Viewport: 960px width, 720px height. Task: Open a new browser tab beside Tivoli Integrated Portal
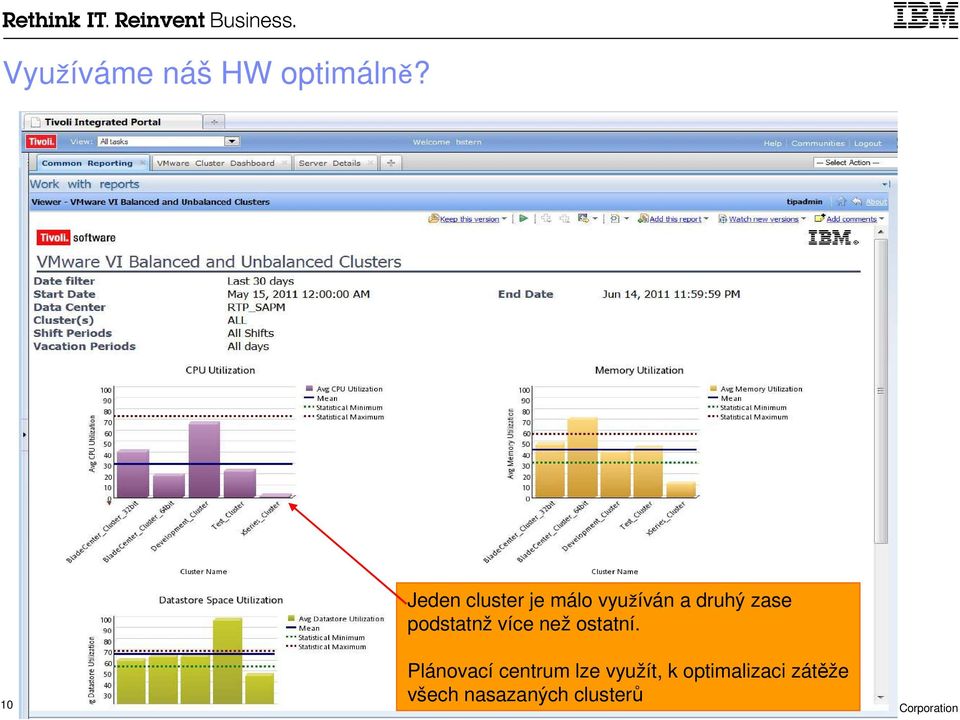pyautogui.click(x=214, y=122)
